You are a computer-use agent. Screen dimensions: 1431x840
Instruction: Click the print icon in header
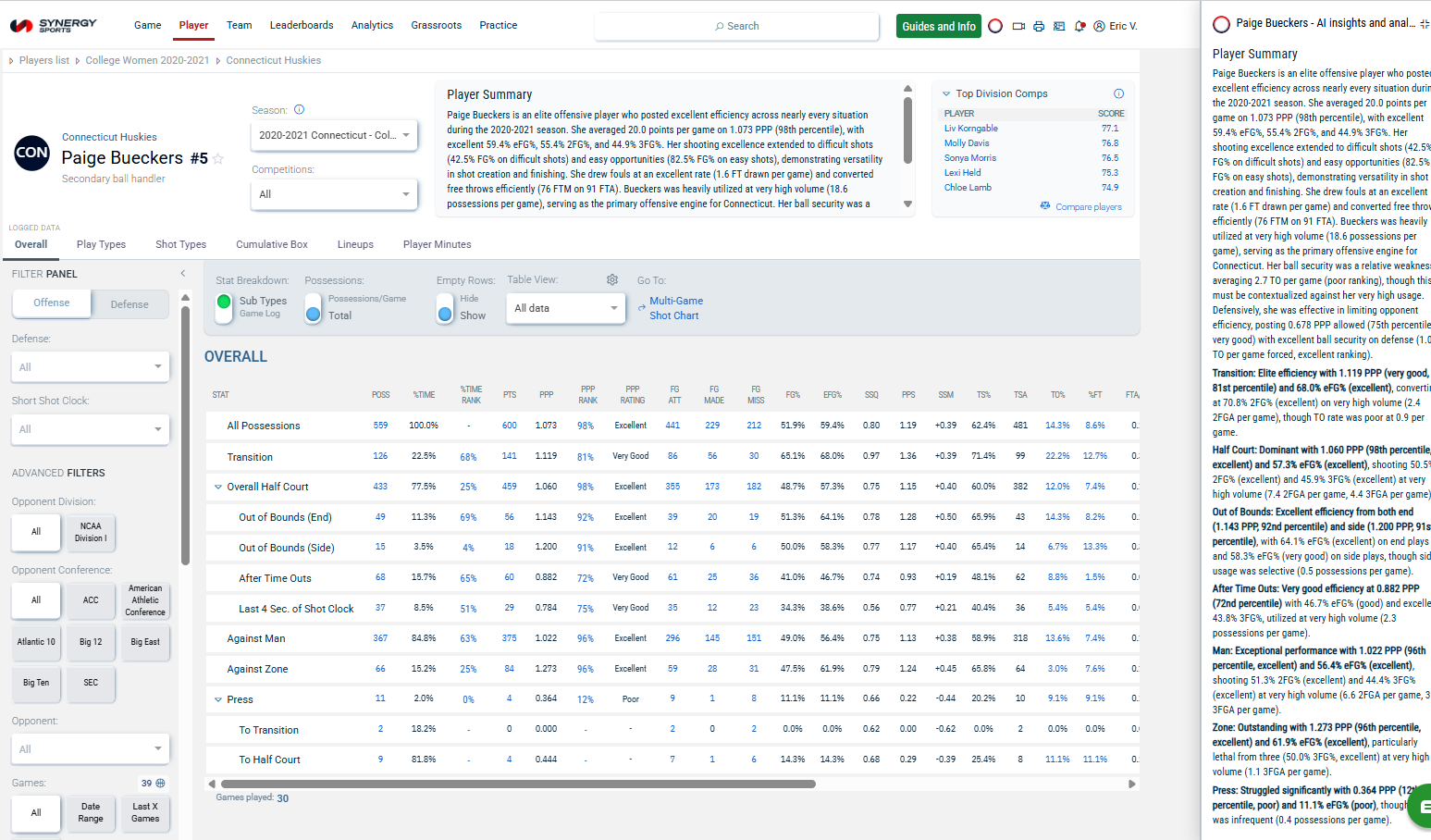1039,26
